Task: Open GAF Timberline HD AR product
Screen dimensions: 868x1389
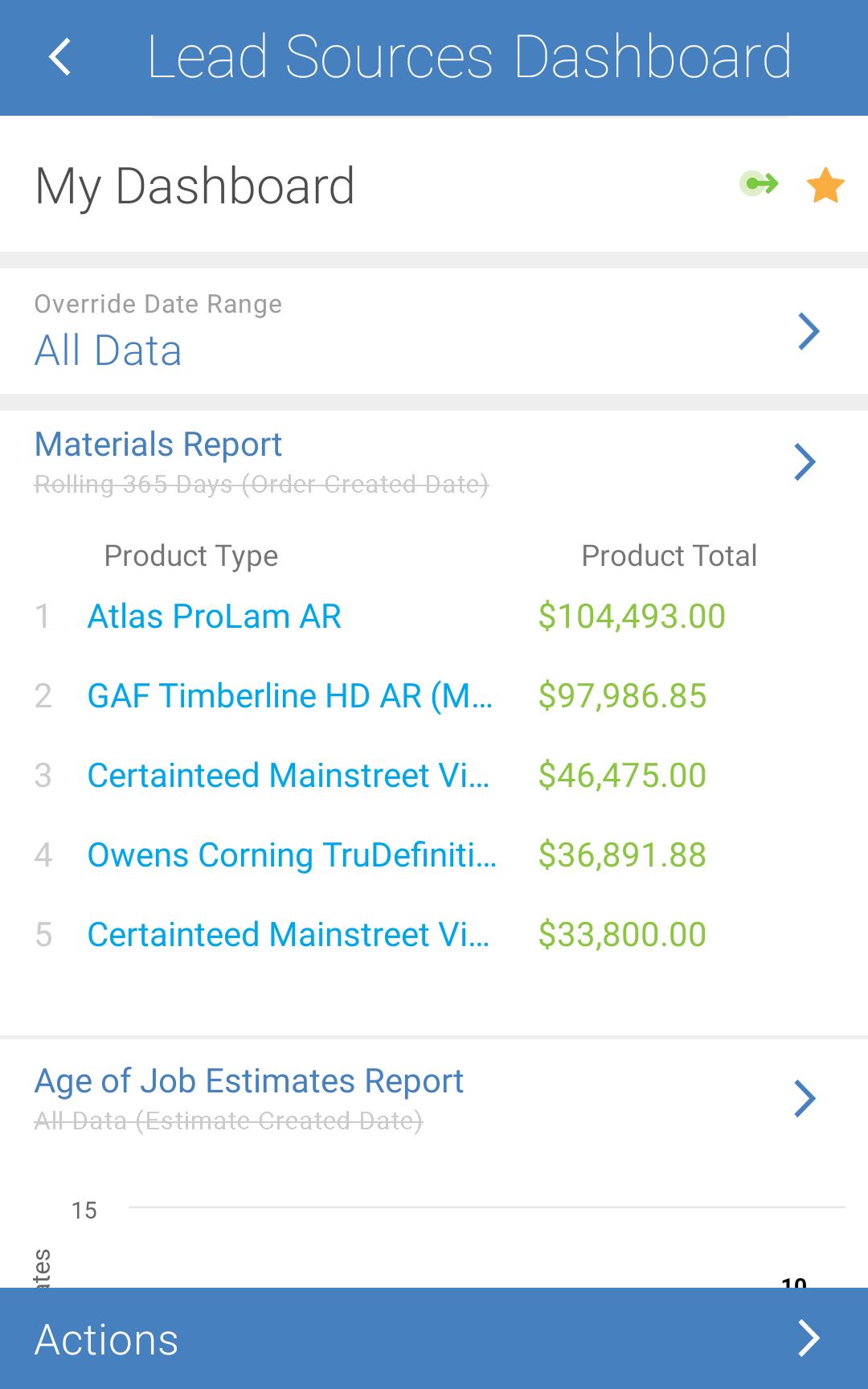Action: 290,696
